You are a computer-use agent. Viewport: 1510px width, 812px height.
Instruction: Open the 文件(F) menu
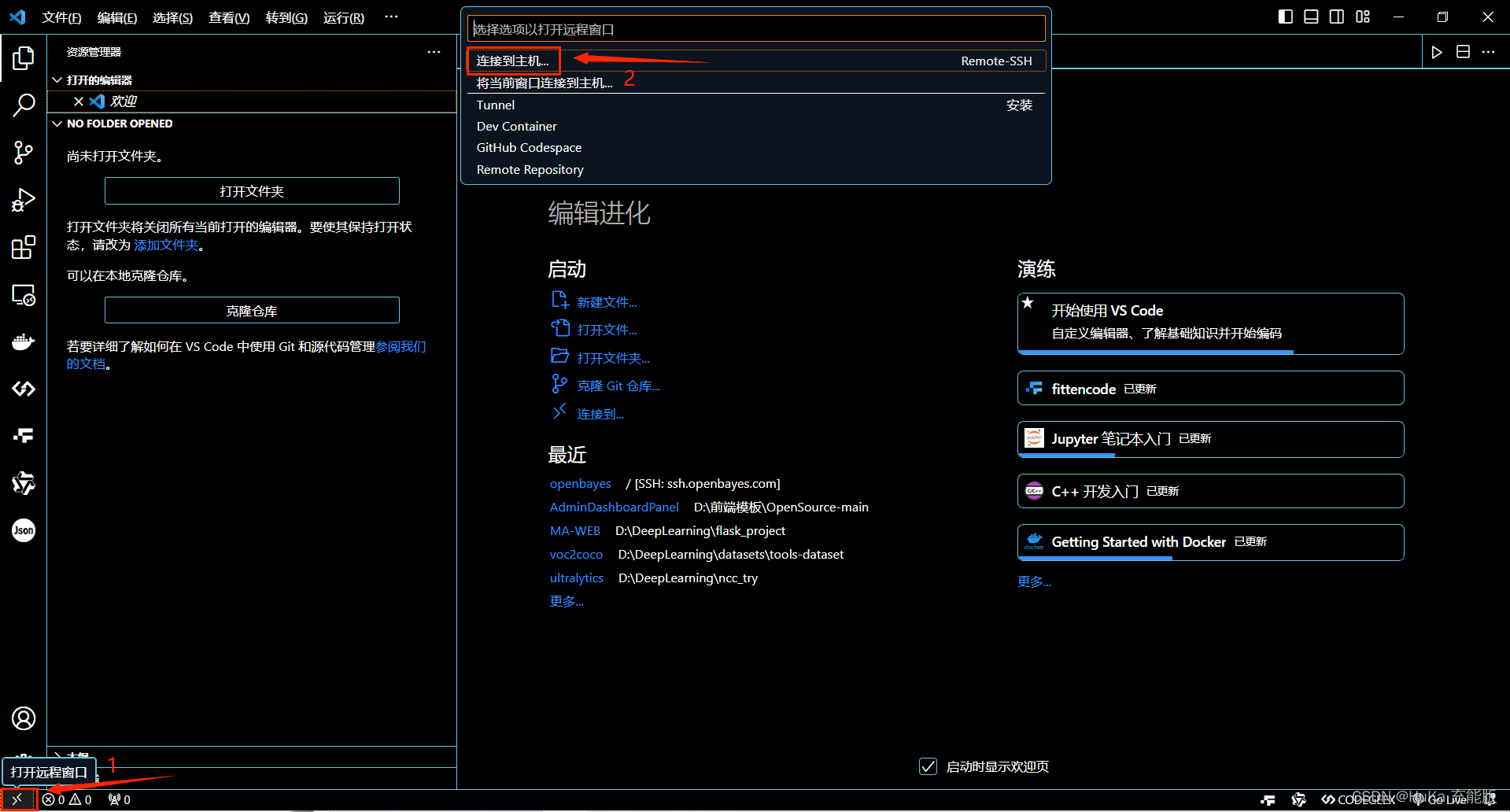click(x=61, y=17)
